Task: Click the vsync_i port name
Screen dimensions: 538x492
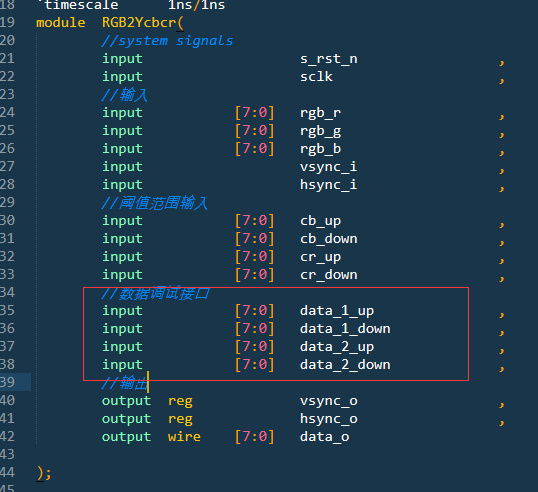Action: click(x=329, y=167)
